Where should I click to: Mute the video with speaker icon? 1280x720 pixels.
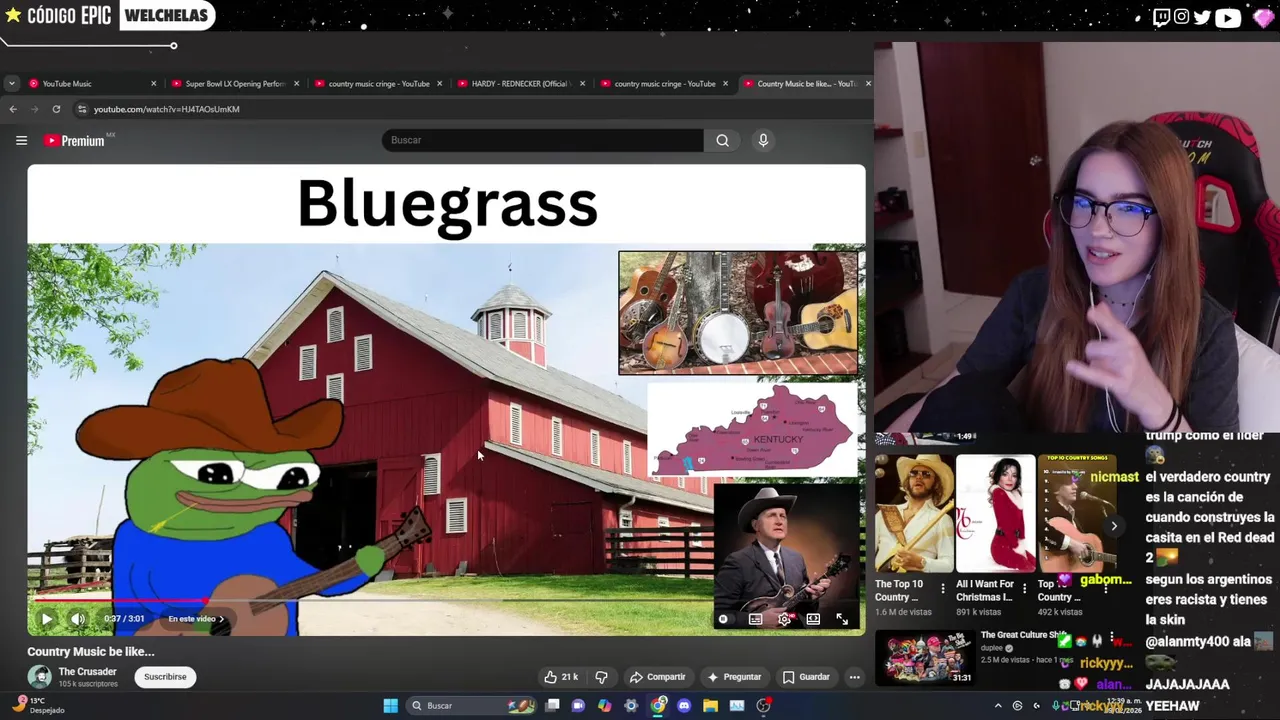click(x=77, y=619)
